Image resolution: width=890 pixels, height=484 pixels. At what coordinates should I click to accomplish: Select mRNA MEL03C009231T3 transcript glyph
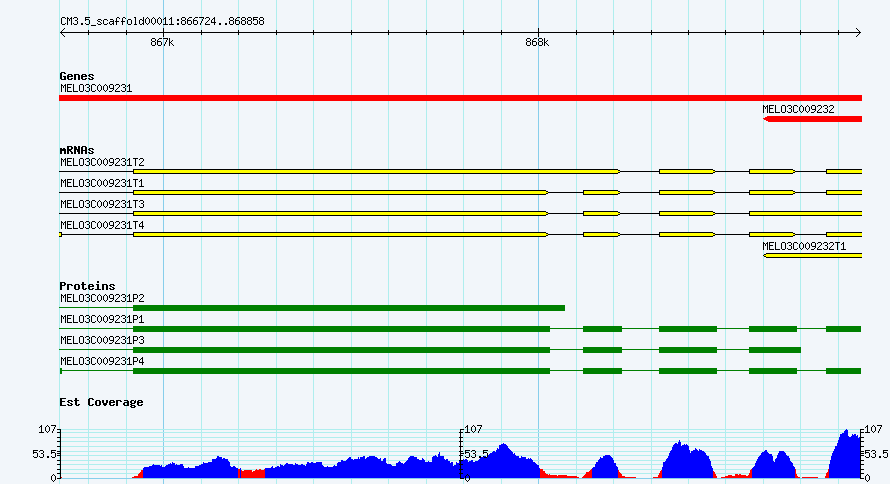460,213
